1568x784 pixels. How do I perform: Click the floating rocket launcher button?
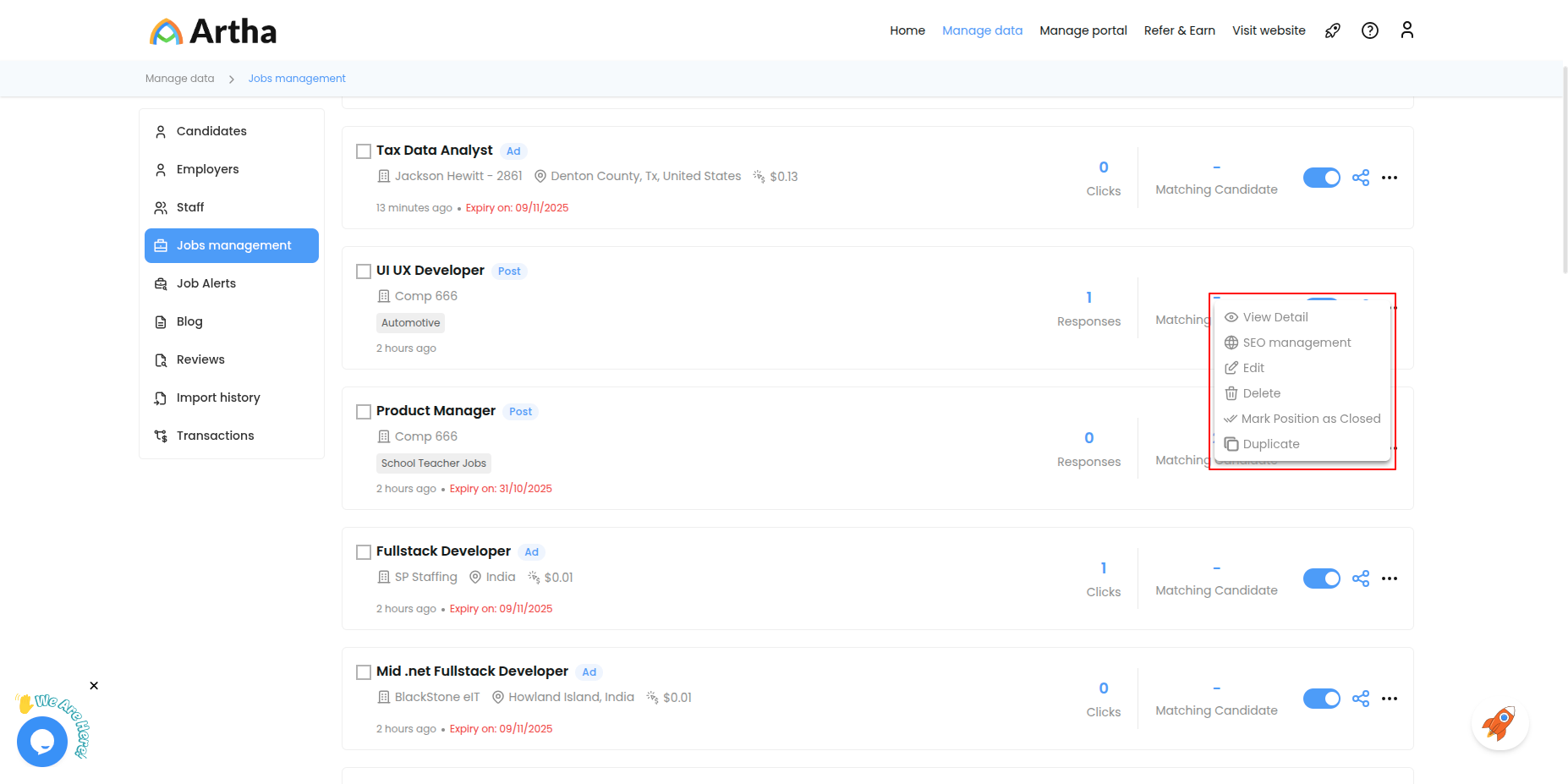click(x=1499, y=724)
